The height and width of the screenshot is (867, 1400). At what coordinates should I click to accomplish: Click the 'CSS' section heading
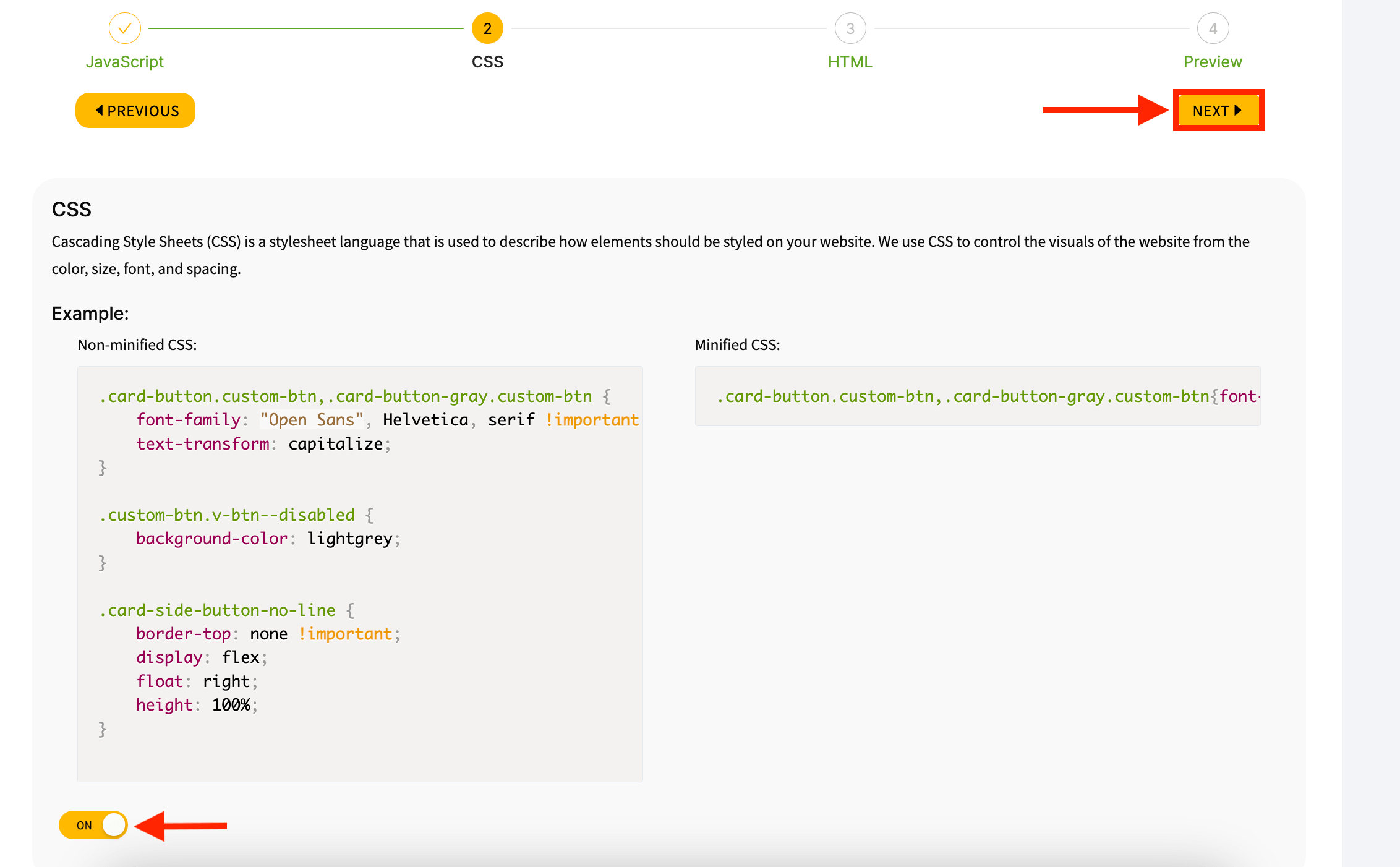coord(72,209)
